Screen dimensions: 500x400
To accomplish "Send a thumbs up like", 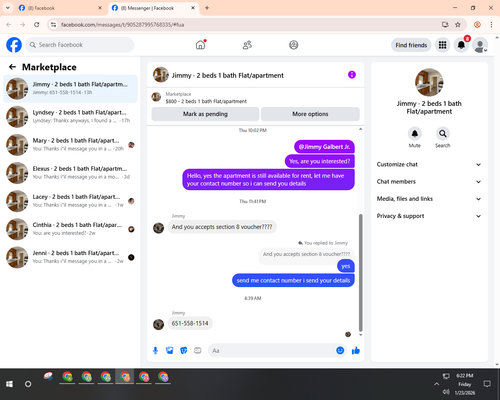I will [x=356, y=350].
